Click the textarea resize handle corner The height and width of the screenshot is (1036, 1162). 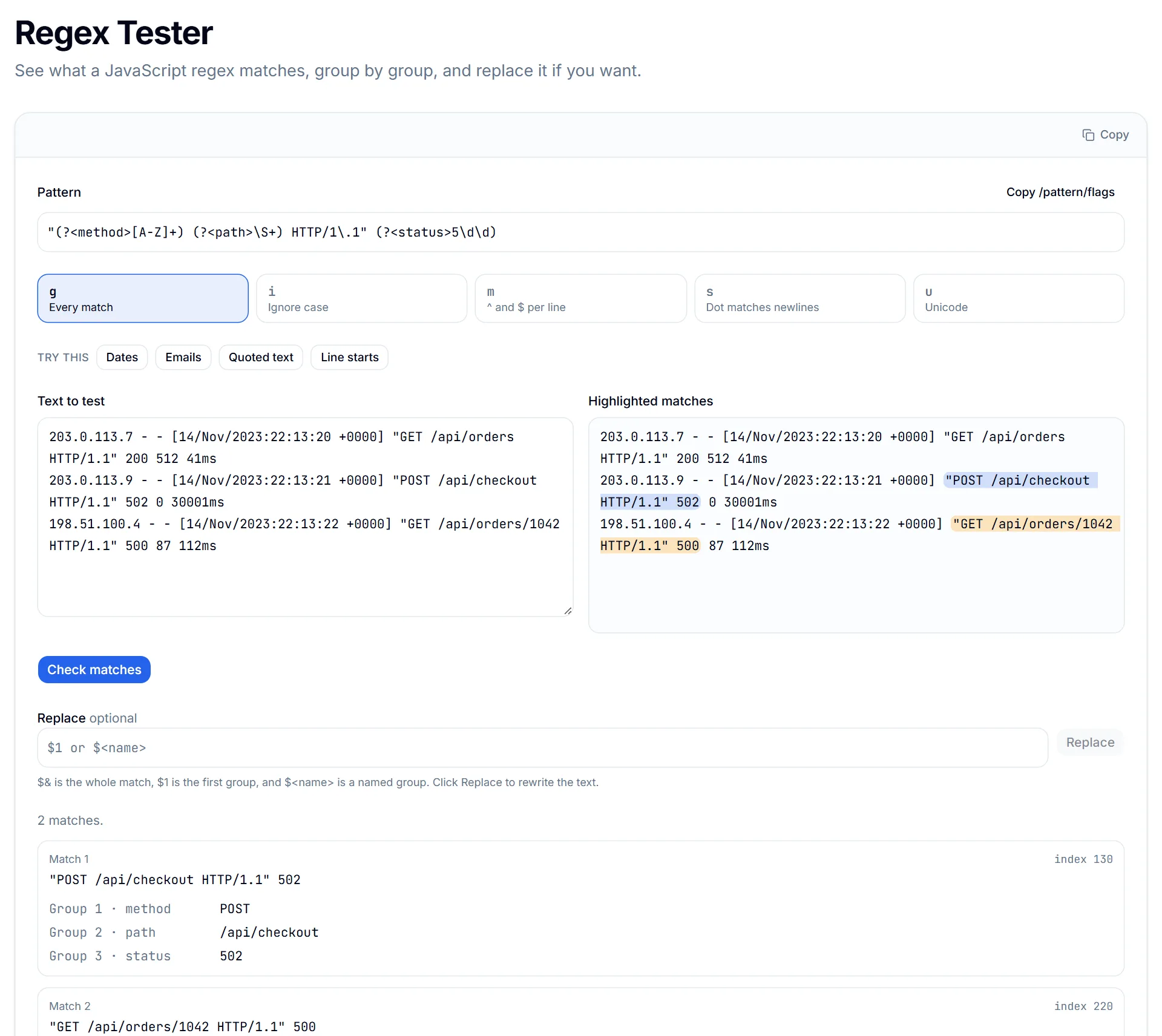[568, 611]
